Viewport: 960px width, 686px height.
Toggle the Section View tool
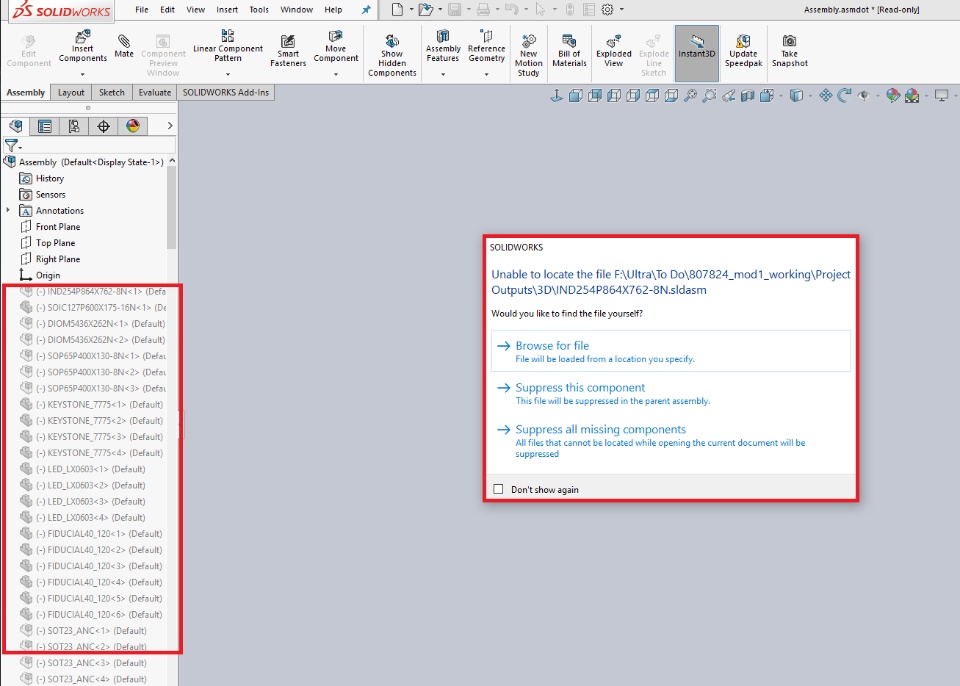click(x=748, y=96)
